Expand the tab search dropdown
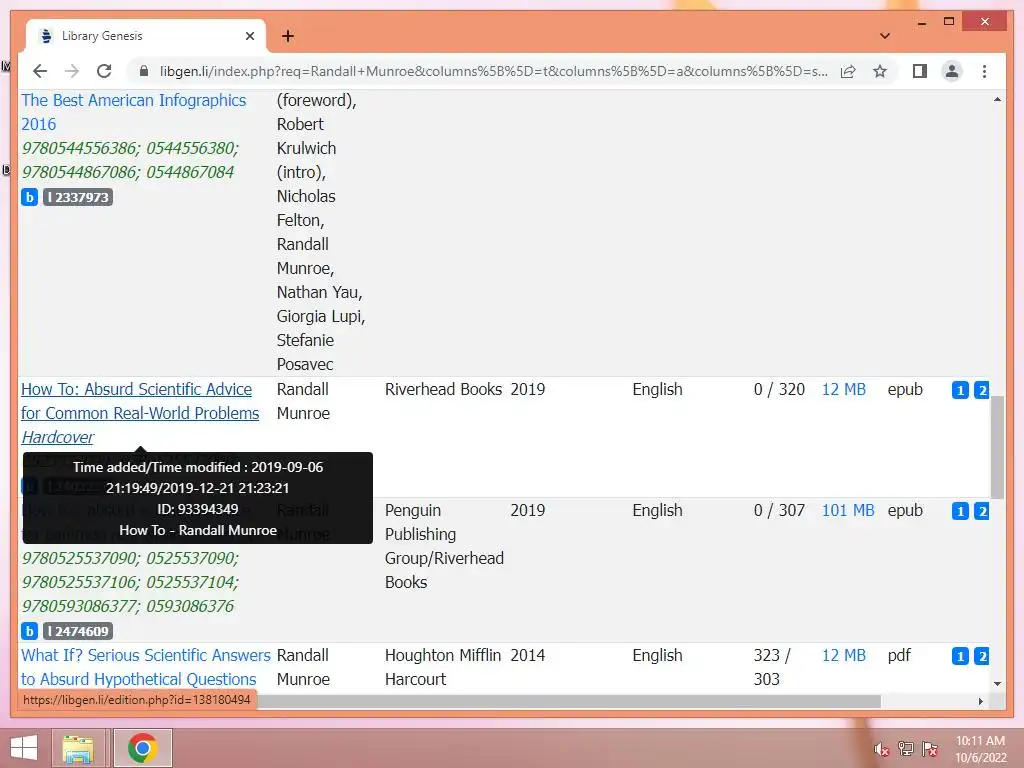Viewport: 1024px width, 768px height. [x=885, y=36]
